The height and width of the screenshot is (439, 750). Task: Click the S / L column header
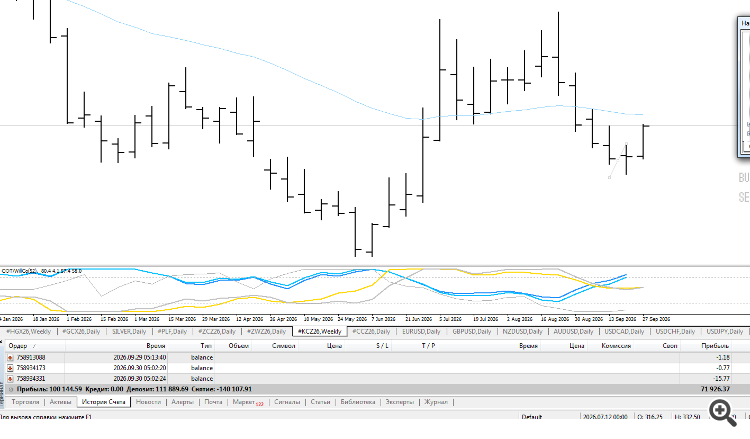pos(382,345)
